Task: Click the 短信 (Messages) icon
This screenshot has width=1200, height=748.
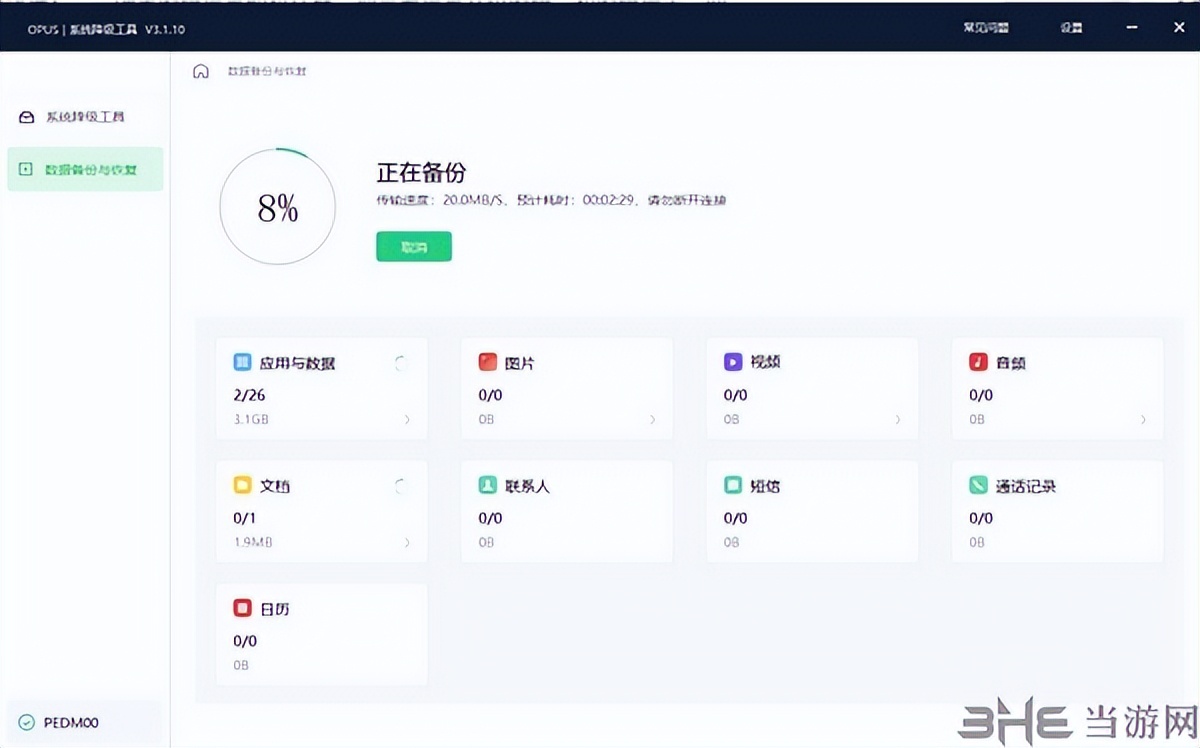Action: [x=732, y=485]
